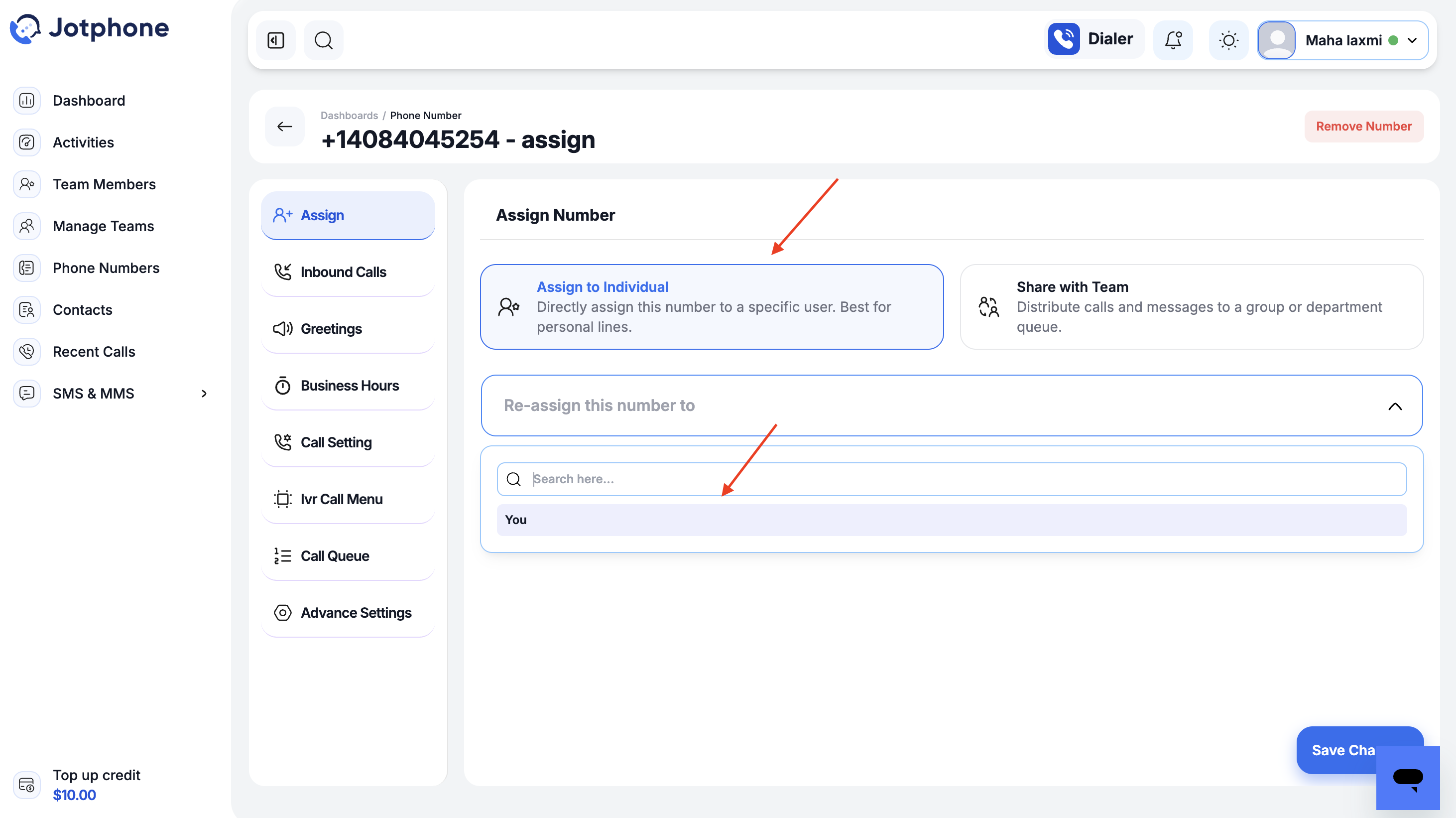Screen dimensions: 1456x818
Task: Open Dashboard from sidebar
Action: point(89,101)
